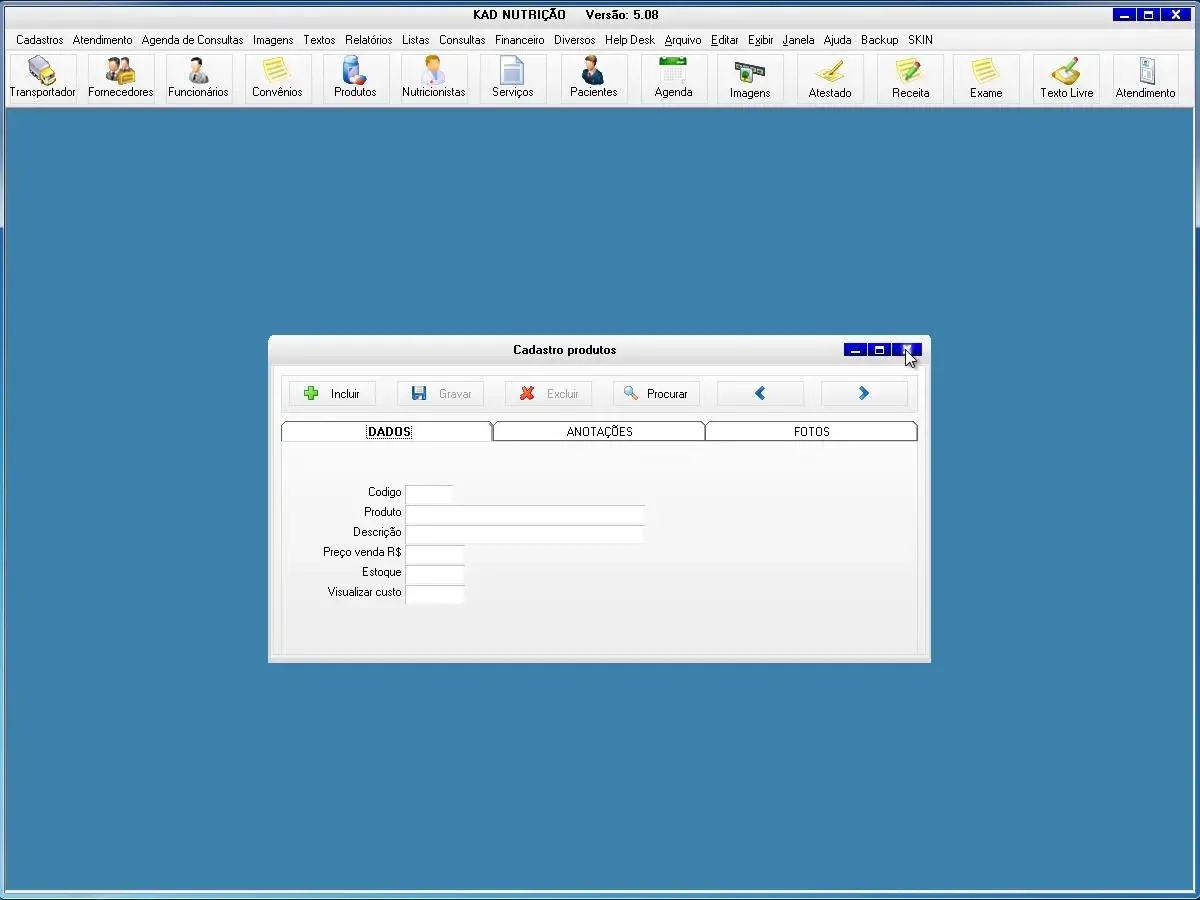Open the Atendimento toolbar icon
The width and height of the screenshot is (1200, 900).
1145,78
